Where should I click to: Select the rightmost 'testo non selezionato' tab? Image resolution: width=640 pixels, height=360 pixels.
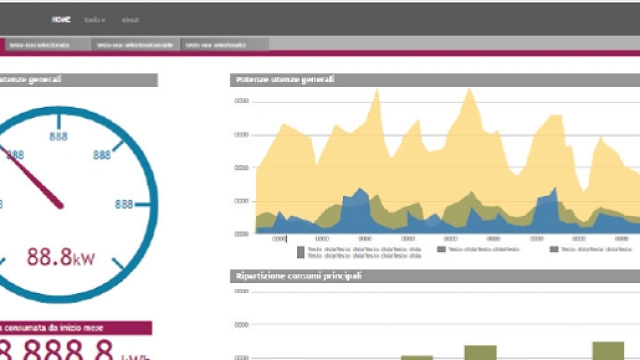coord(225,45)
